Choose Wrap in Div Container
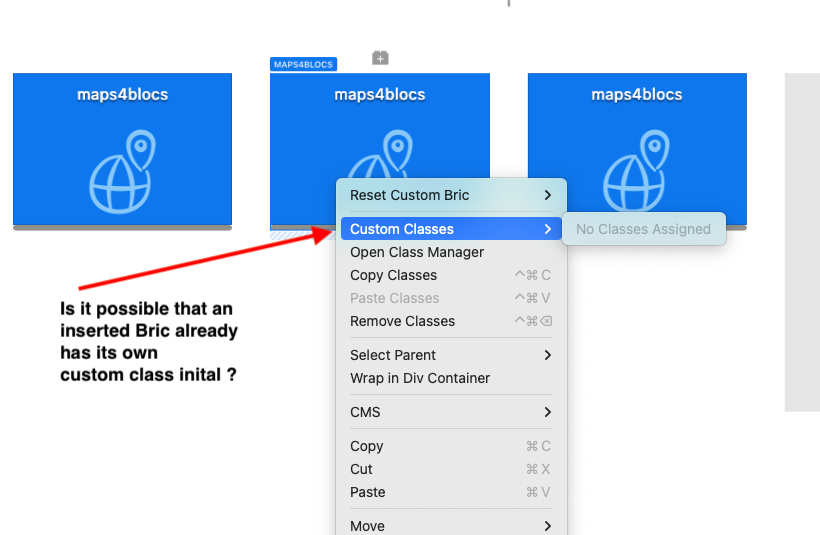The image size is (820, 535). [x=420, y=378]
